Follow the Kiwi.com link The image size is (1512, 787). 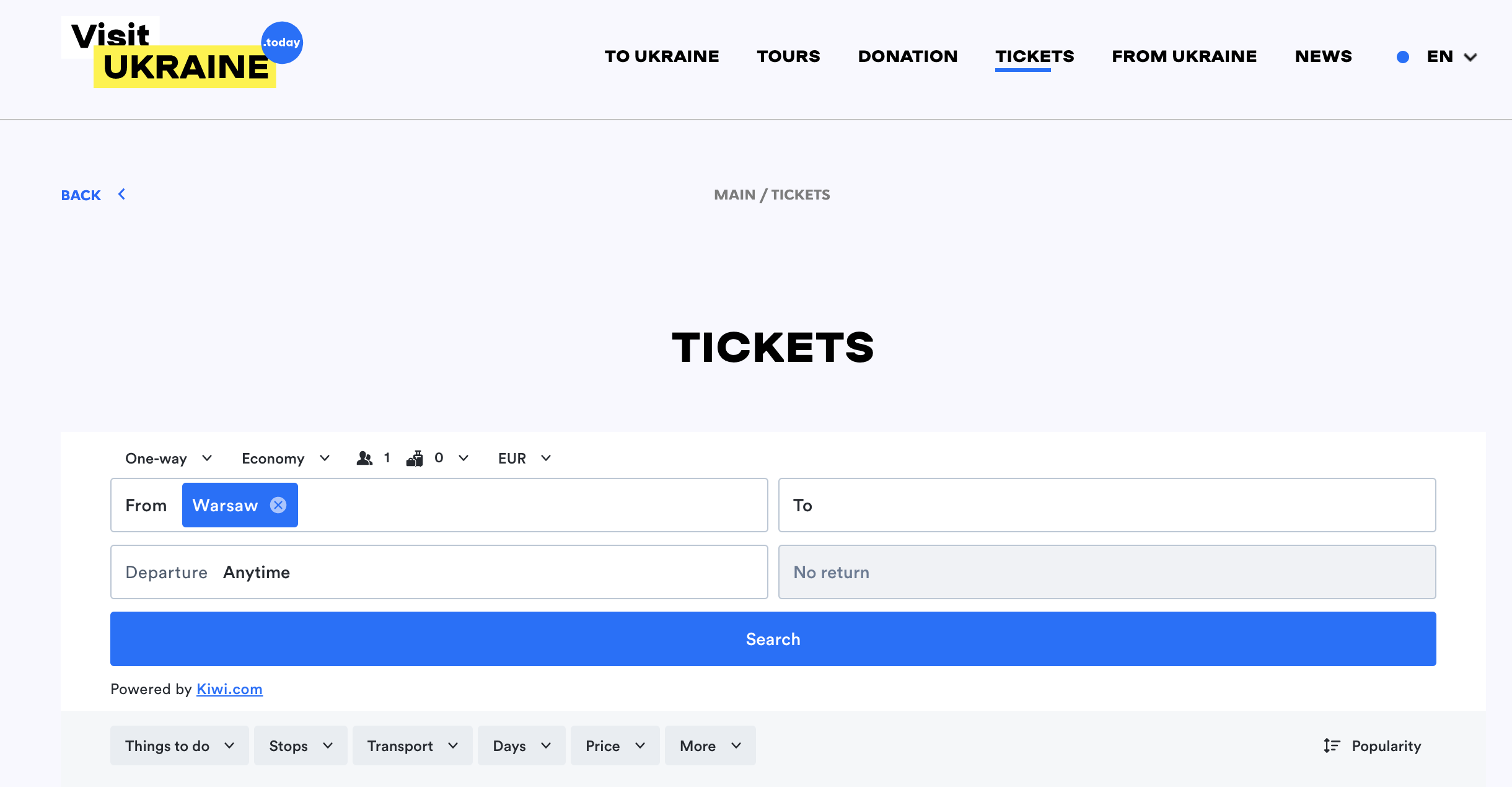coord(229,689)
